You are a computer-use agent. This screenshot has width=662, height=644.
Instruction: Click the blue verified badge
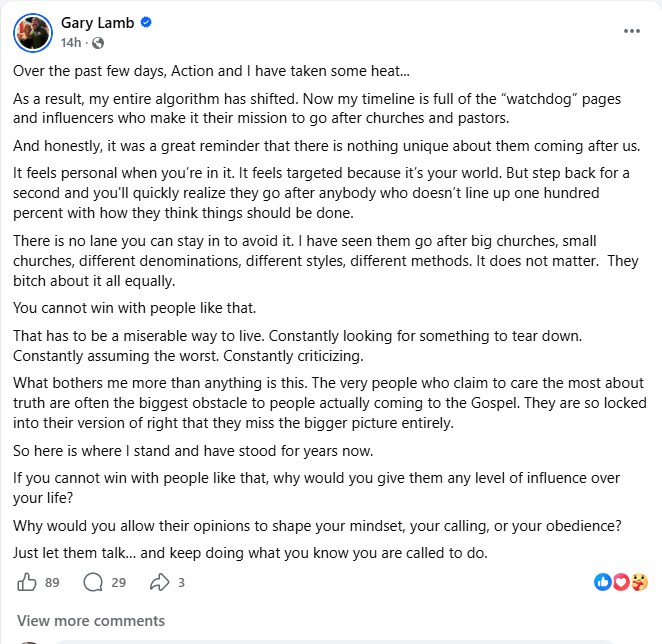(x=147, y=23)
